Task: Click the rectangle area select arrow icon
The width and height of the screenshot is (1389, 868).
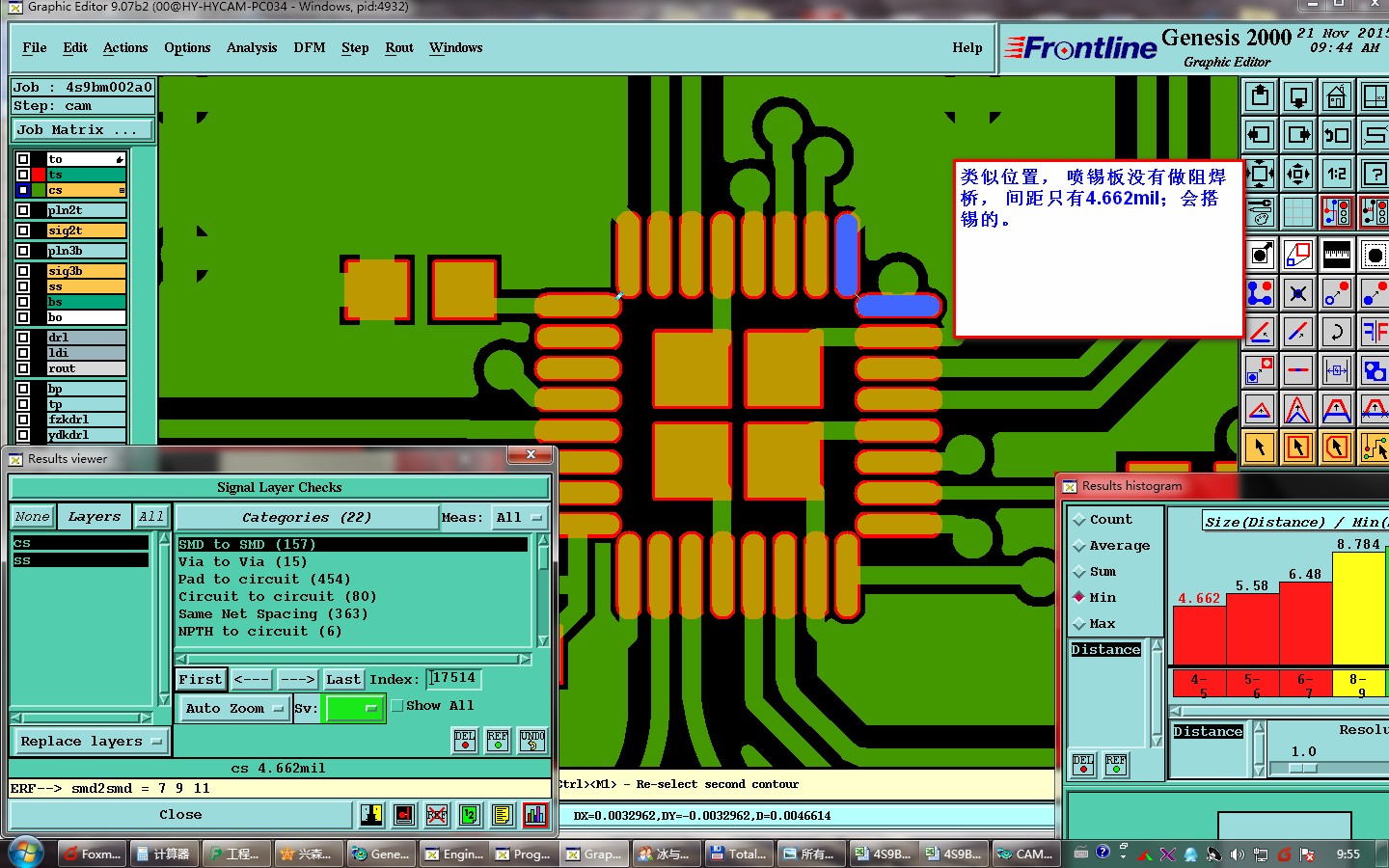Action: (x=1298, y=448)
